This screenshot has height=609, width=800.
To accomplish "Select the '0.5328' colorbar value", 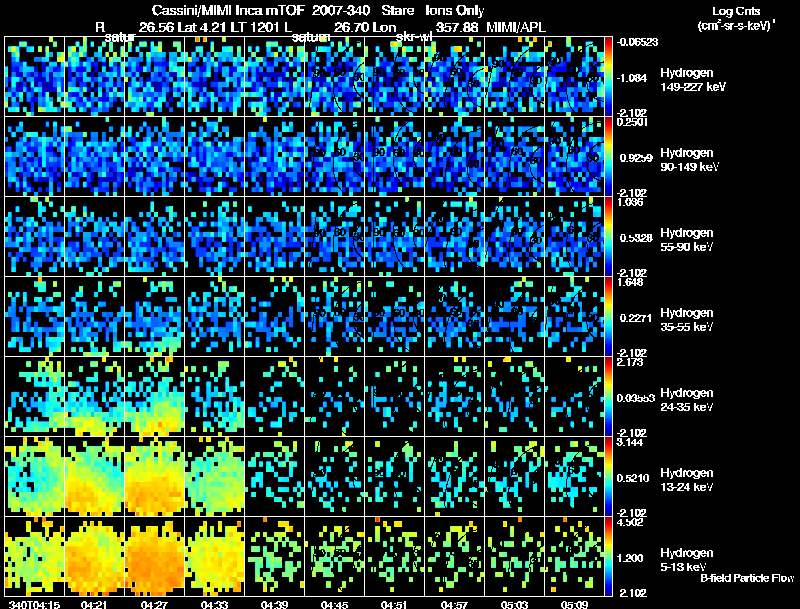I will (636, 238).
